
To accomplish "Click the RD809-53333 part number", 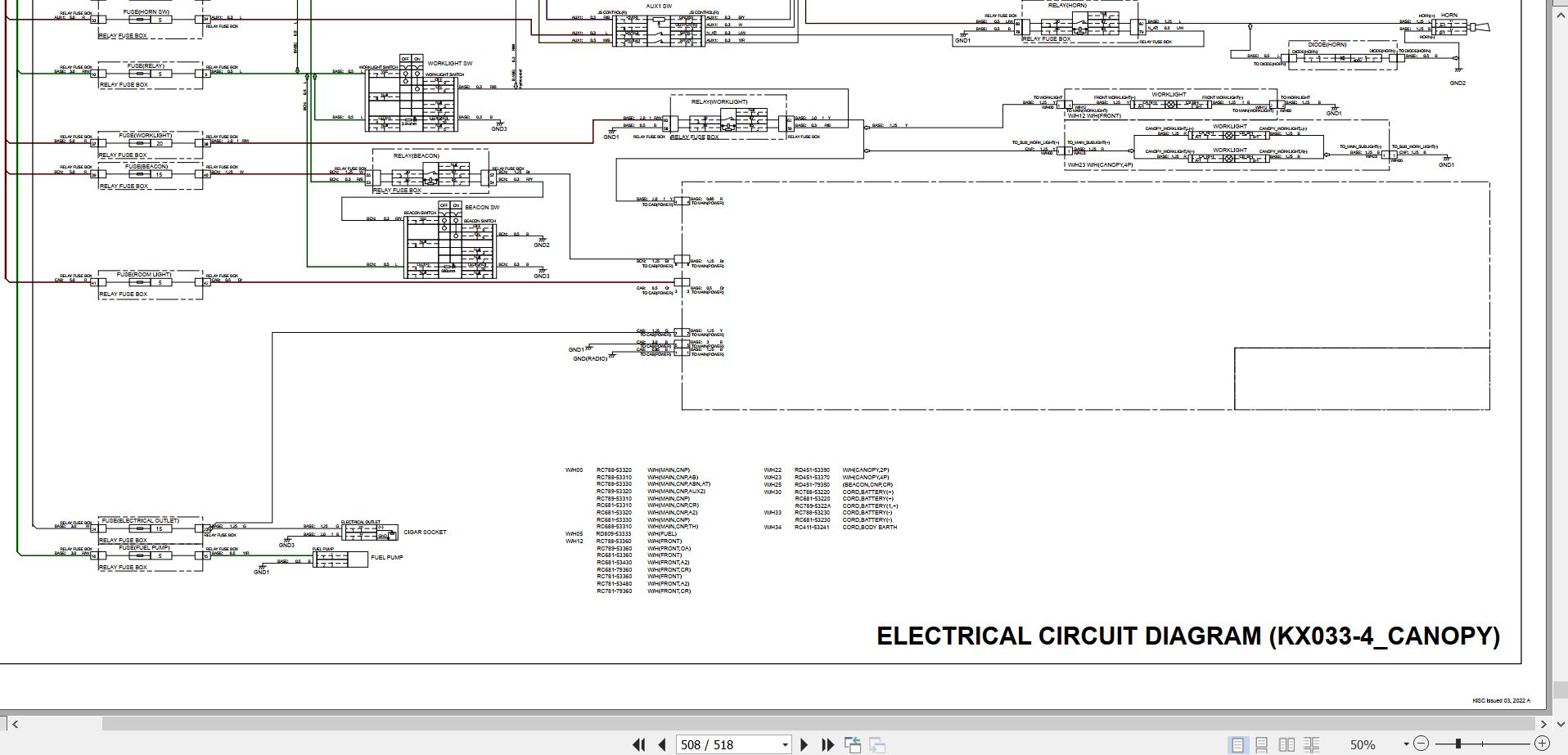I will (x=614, y=534).
